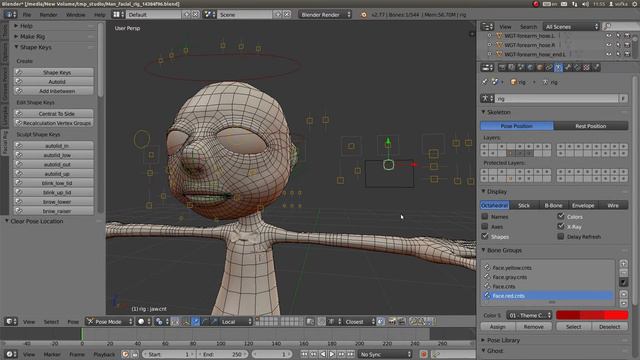Open bone group specials dark menu icon

[623, 282]
